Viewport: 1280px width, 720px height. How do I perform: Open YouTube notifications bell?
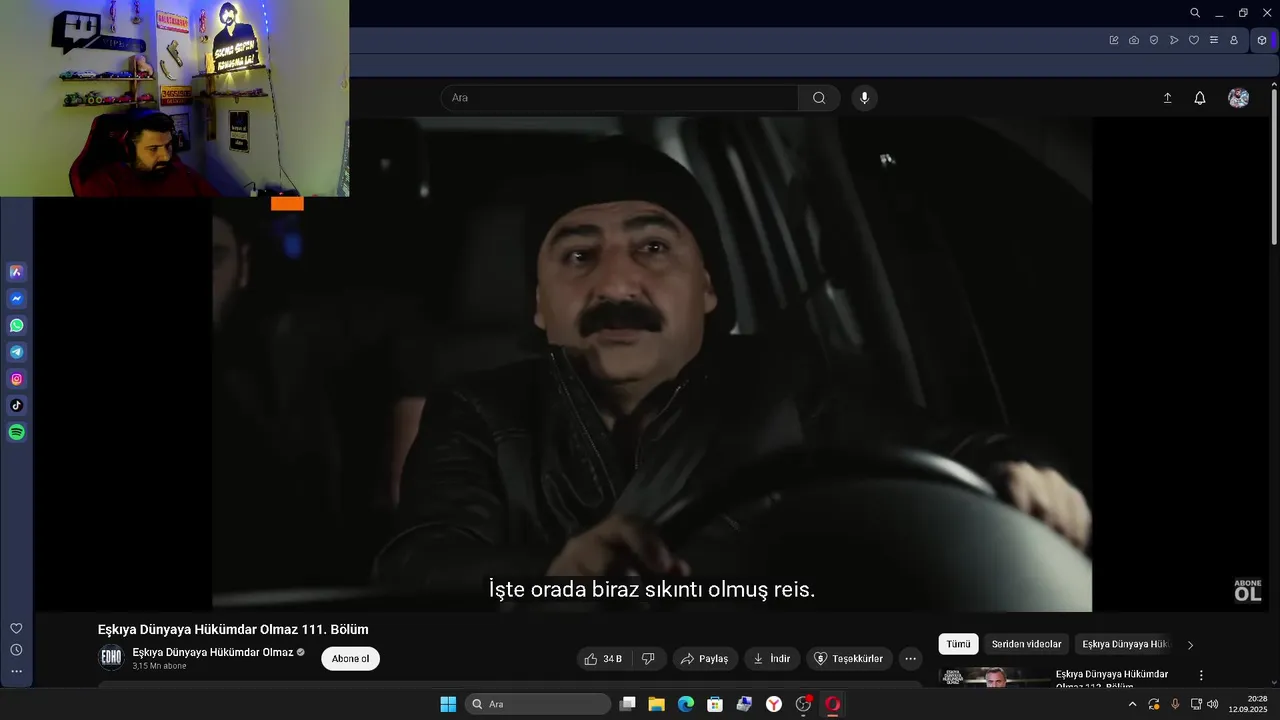1200,98
